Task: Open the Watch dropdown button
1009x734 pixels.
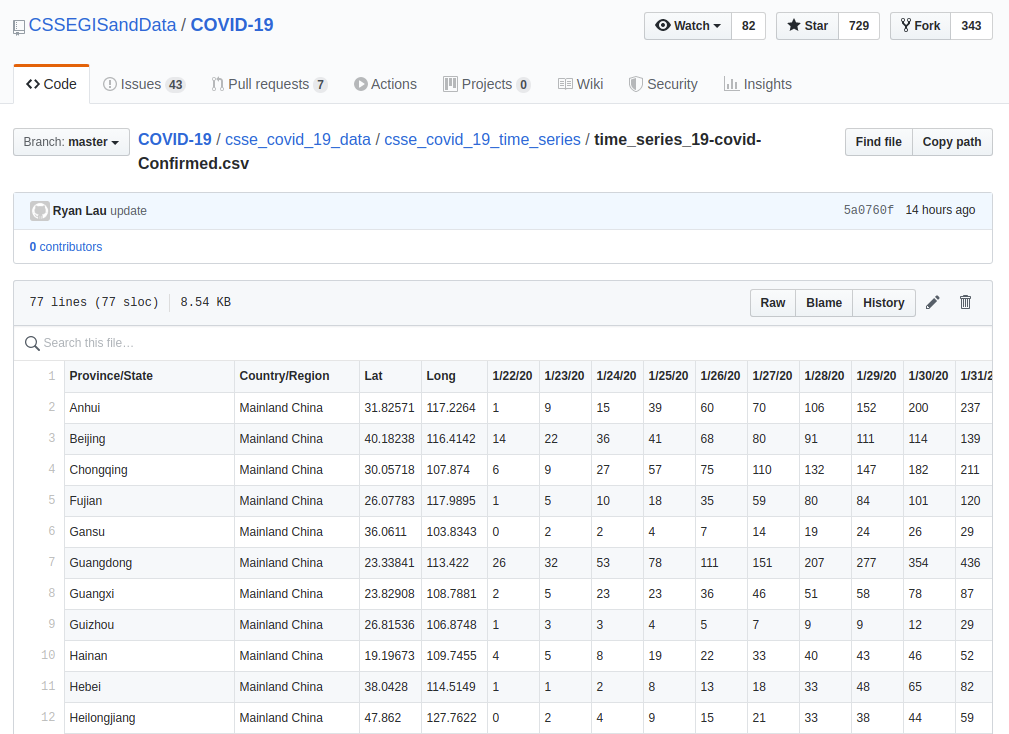Action: (x=688, y=26)
